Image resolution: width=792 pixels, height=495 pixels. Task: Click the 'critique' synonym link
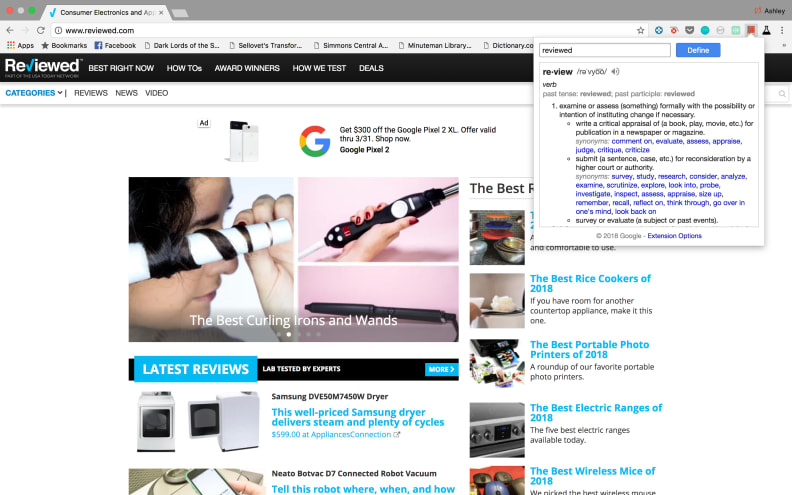click(609, 150)
